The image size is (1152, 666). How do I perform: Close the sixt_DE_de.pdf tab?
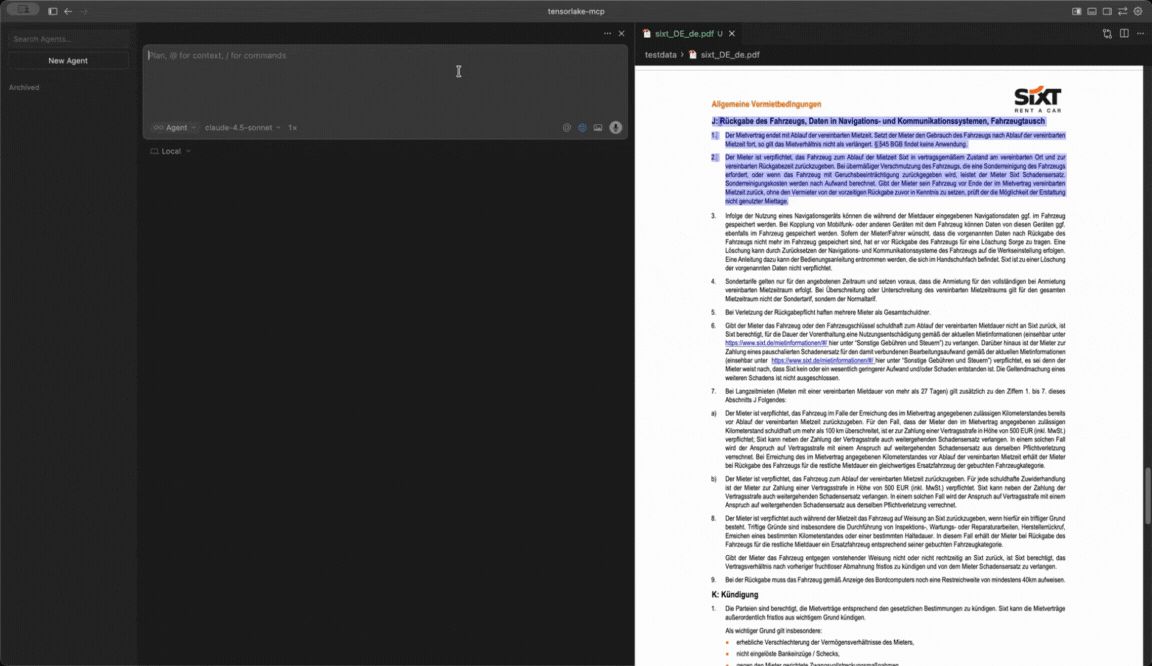(x=732, y=33)
